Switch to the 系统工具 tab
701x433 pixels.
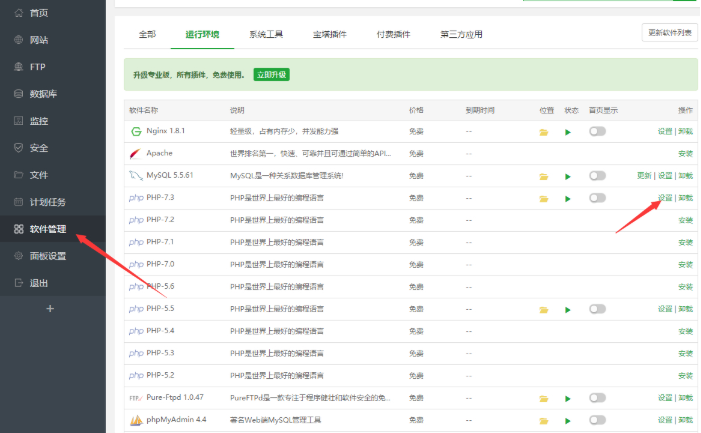(x=265, y=34)
